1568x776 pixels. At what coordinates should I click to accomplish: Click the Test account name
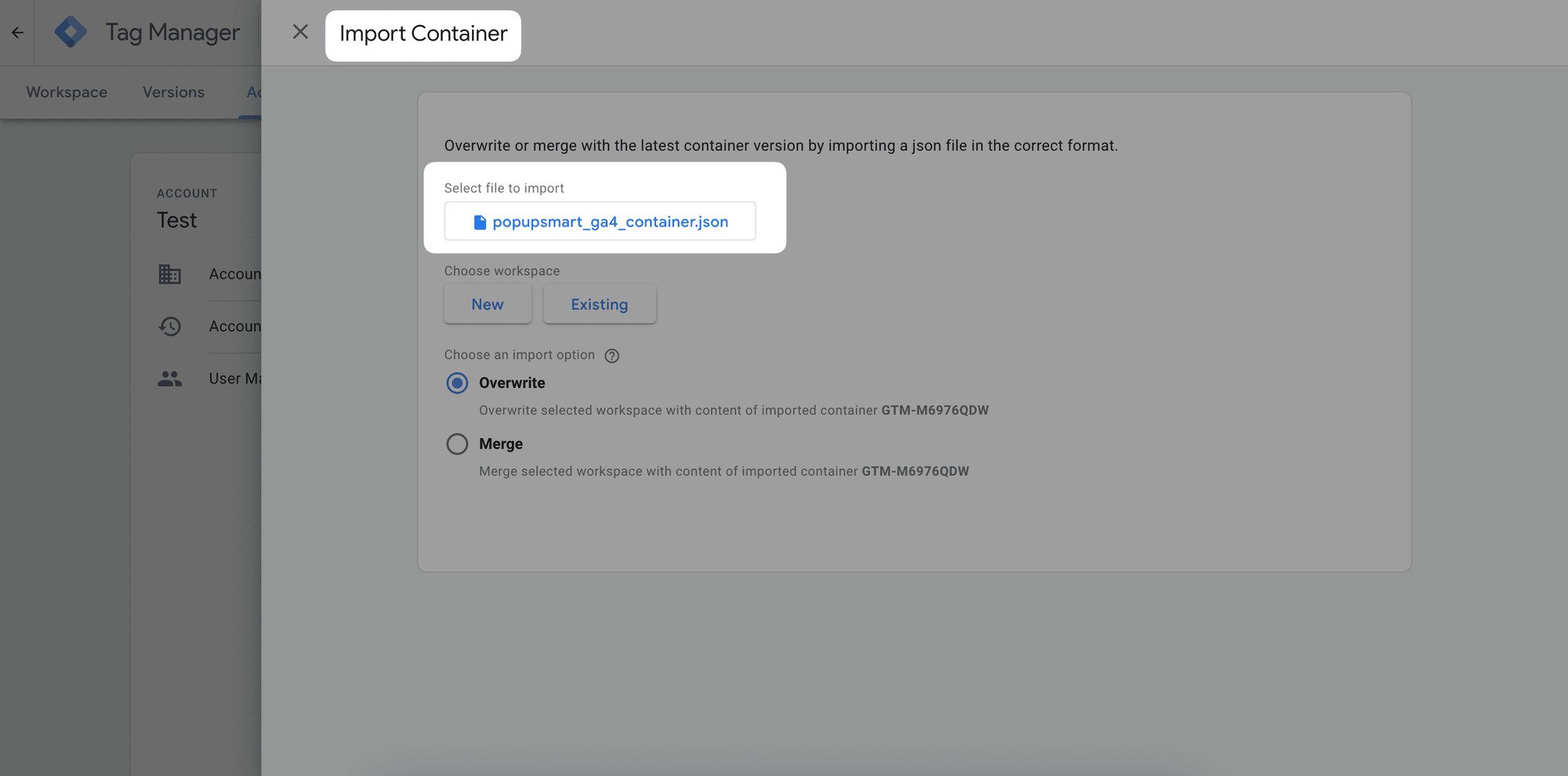176,220
